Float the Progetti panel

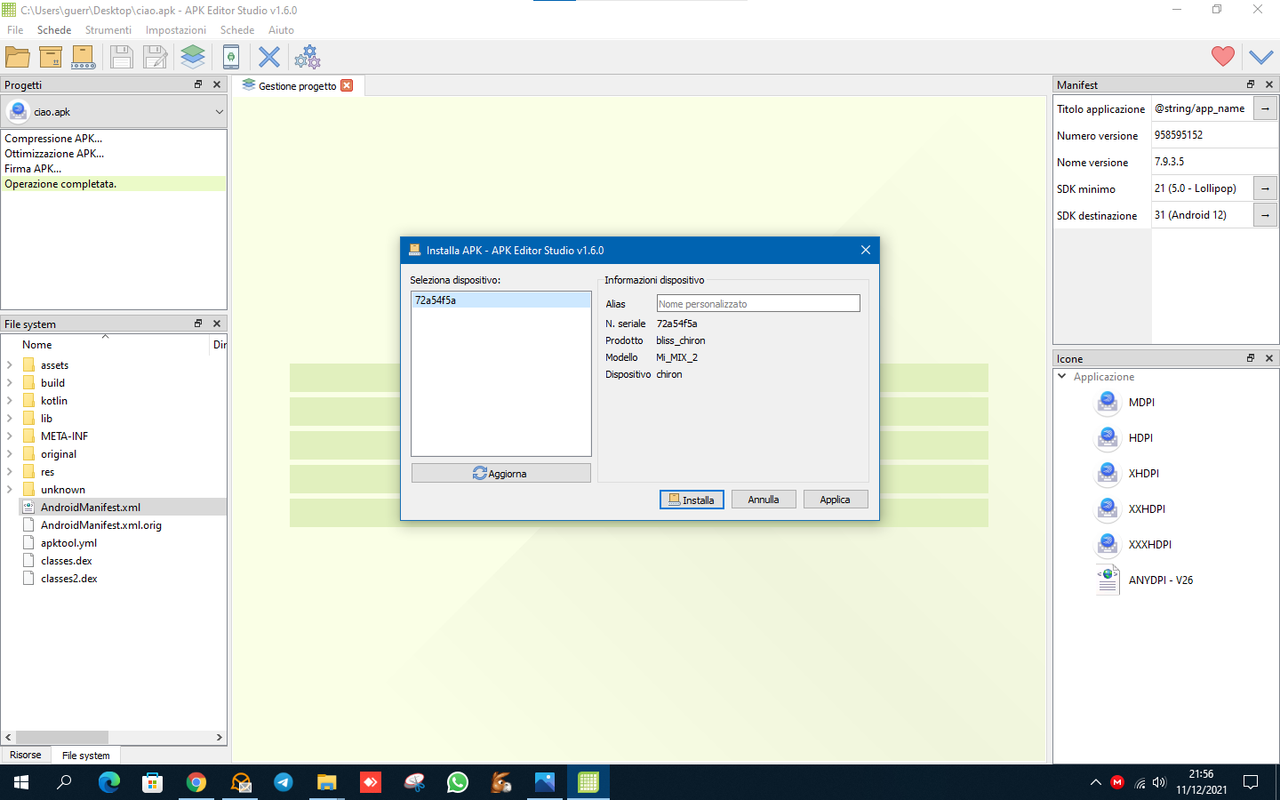tap(198, 85)
